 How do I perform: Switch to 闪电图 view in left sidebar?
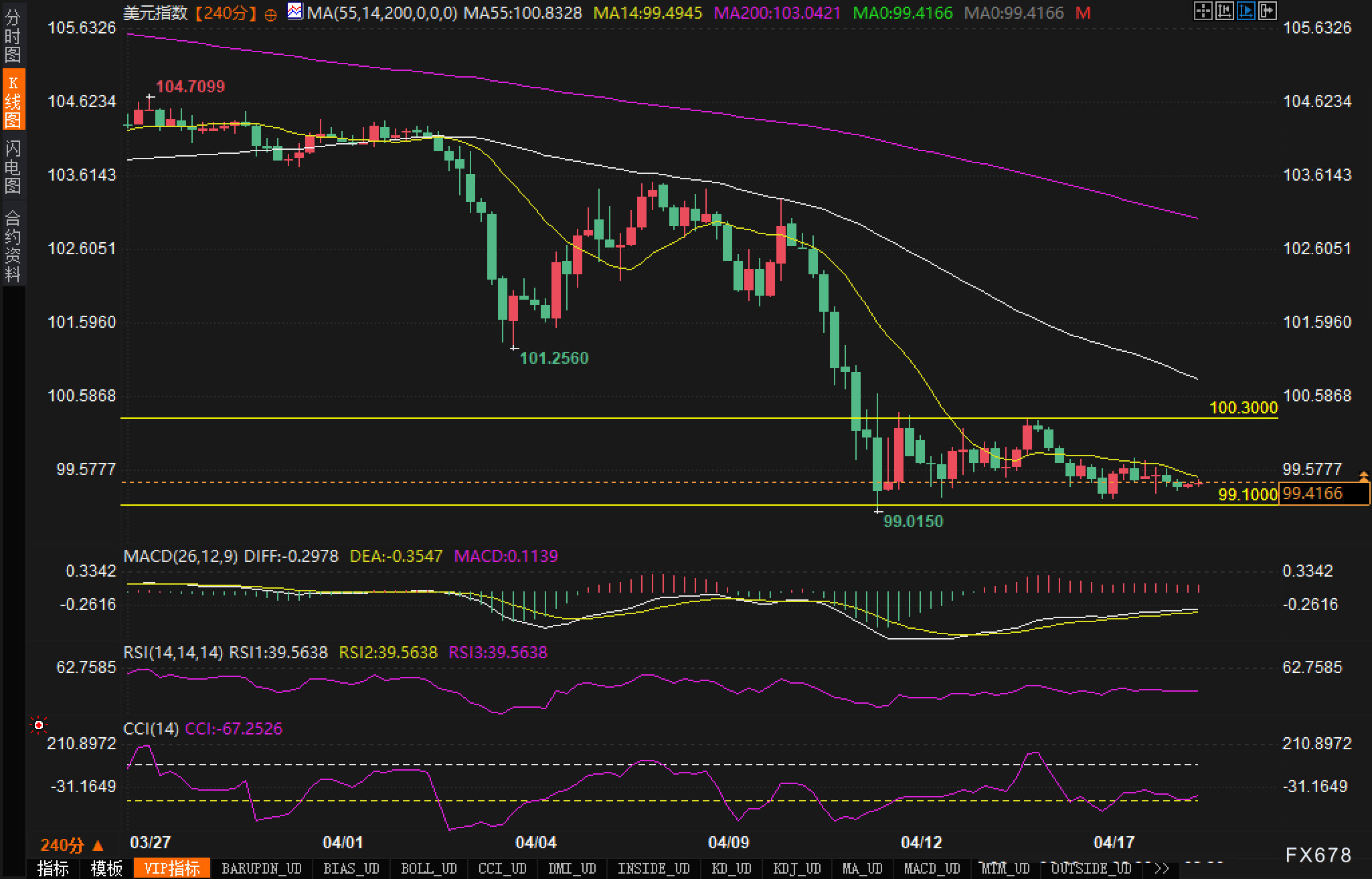click(x=13, y=167)
